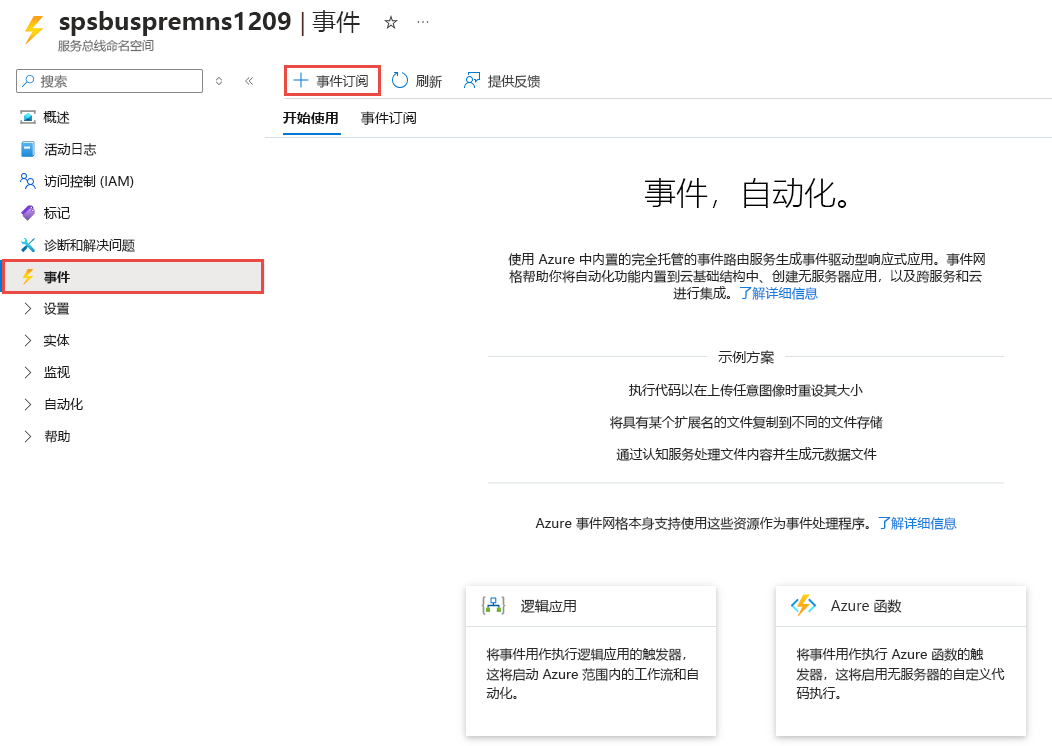
Task: Open 了解详细信息 link after 事件处理程序
Action: (917, 523)
